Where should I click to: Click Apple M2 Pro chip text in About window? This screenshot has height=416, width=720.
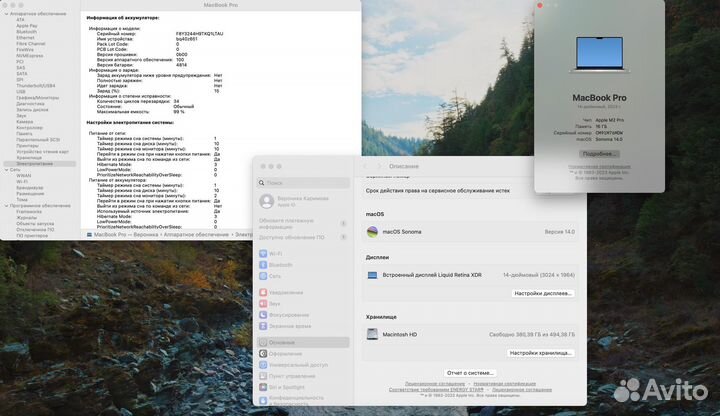[x=609, y=120]
